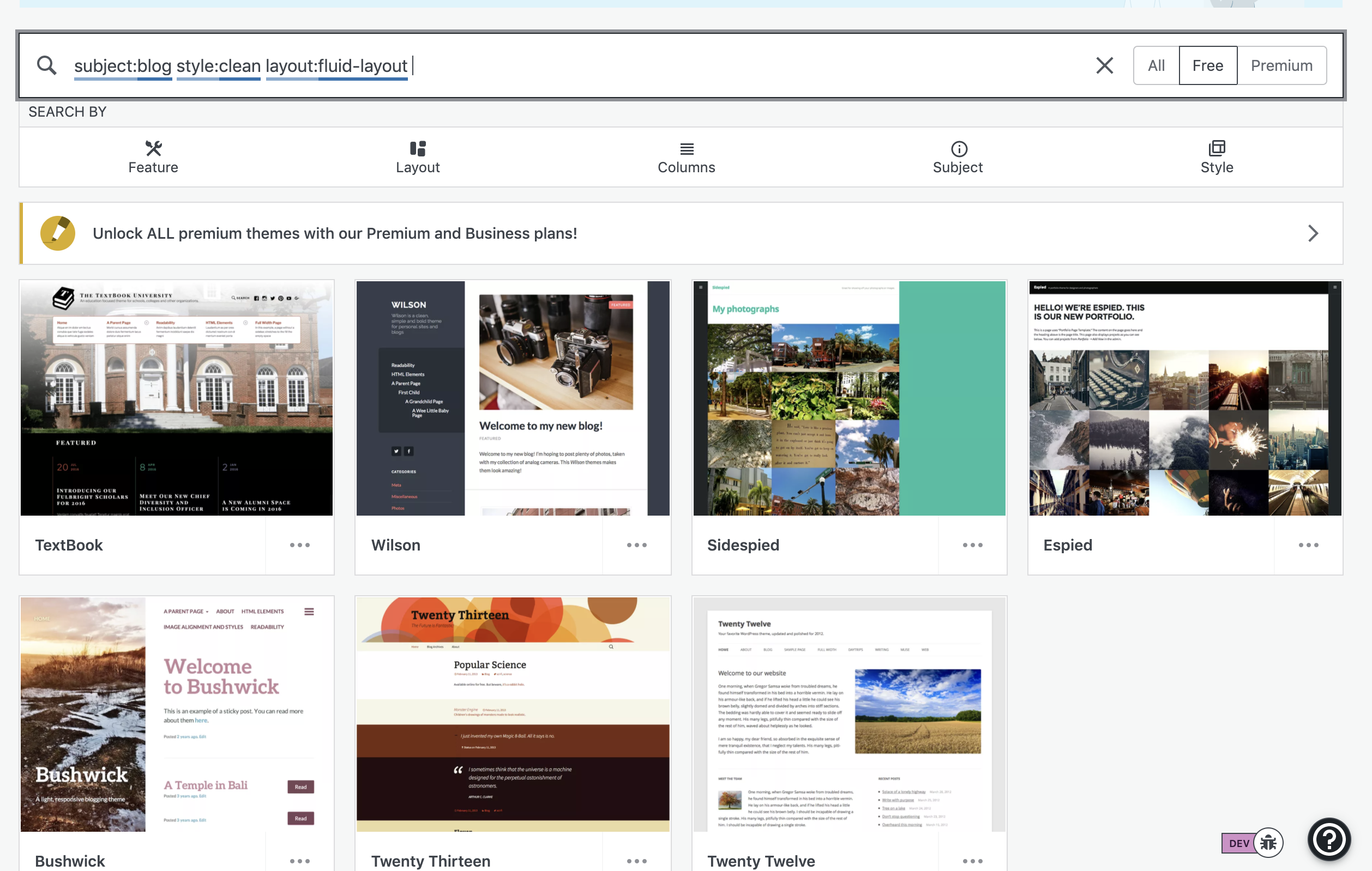Open the Twenty Thirteen theme thumbnail
This screenshot has width=1372, height=871.
[513, 714]
